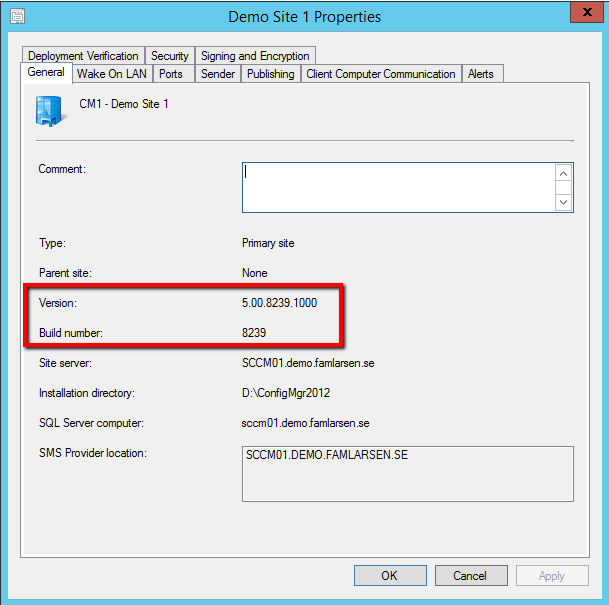Go to the Publishing tab
The height and width of the screenshot is (605, 609).
pyautogui.click(x=270, y=74)
